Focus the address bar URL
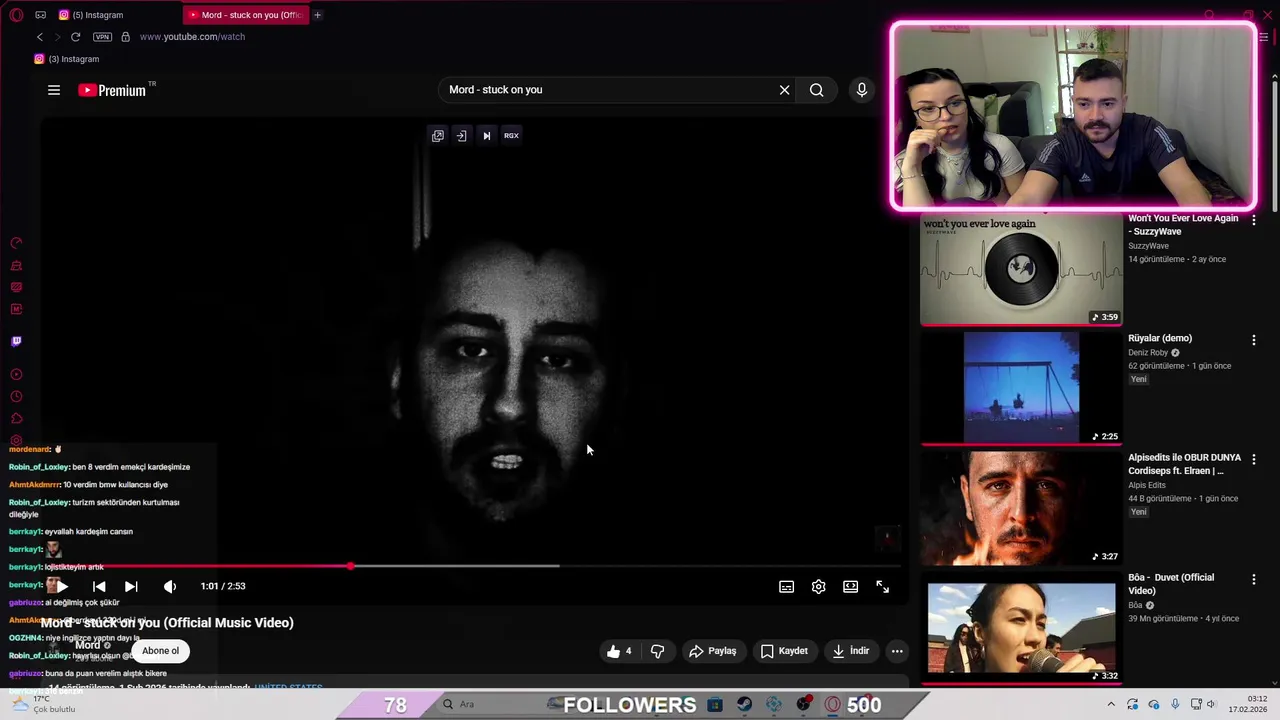Viewport: 1280px width, 720px height. pyautogui.click(x=192, y=37)
